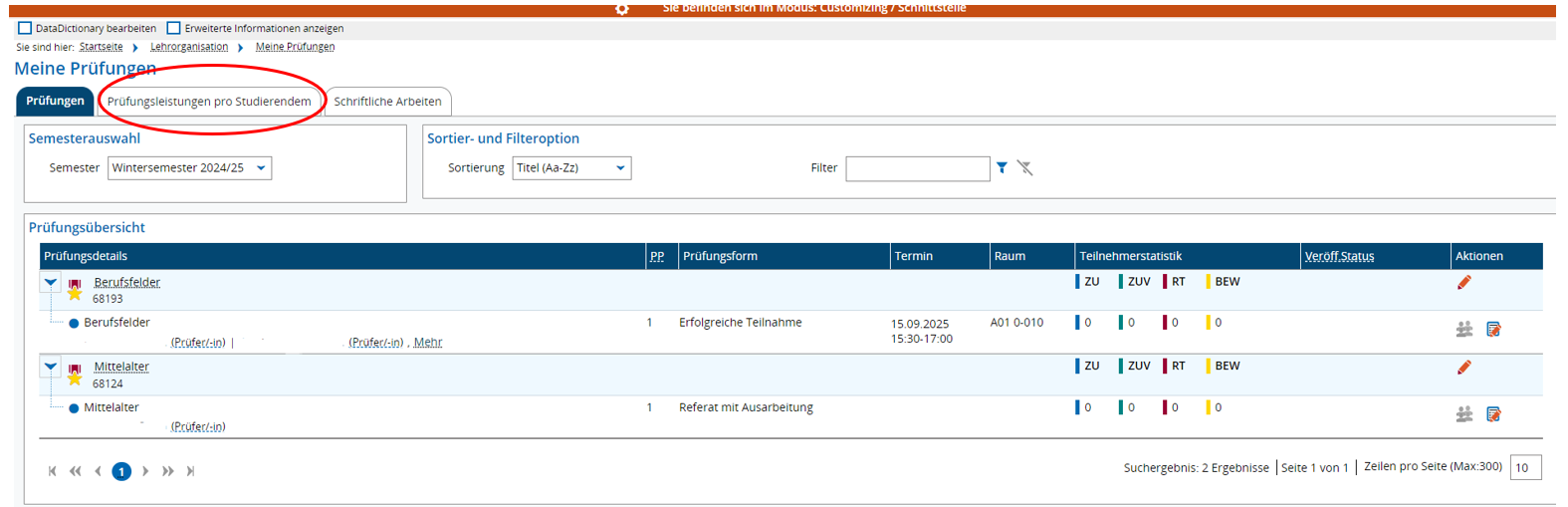Collapse the Berufsfelder exam tree row

pyautogui.click(x=51, y=283)
